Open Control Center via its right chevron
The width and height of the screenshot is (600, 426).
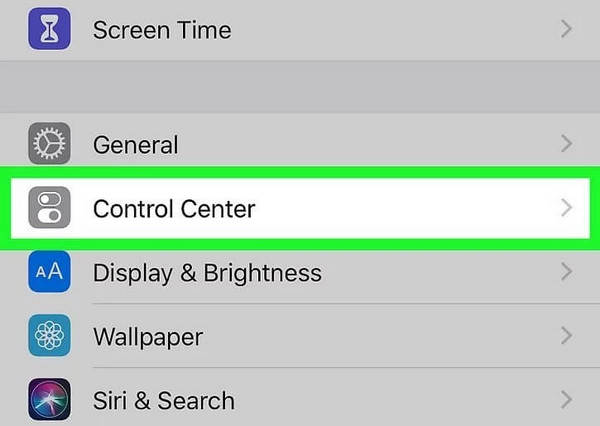(x=567, y=209)
